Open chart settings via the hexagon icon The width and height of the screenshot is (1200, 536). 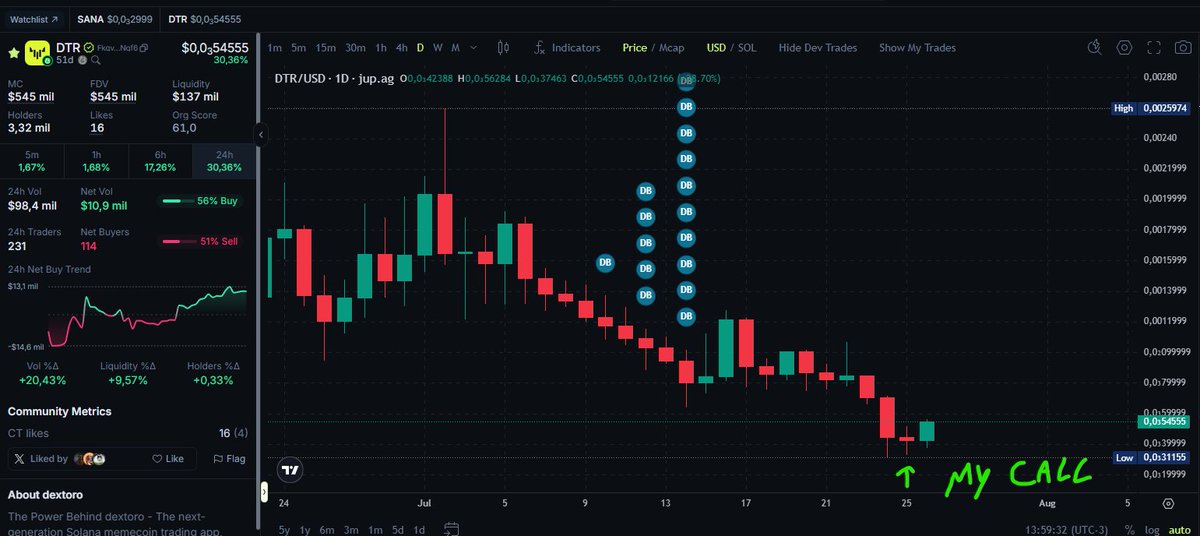click(x=1125, y=47)
